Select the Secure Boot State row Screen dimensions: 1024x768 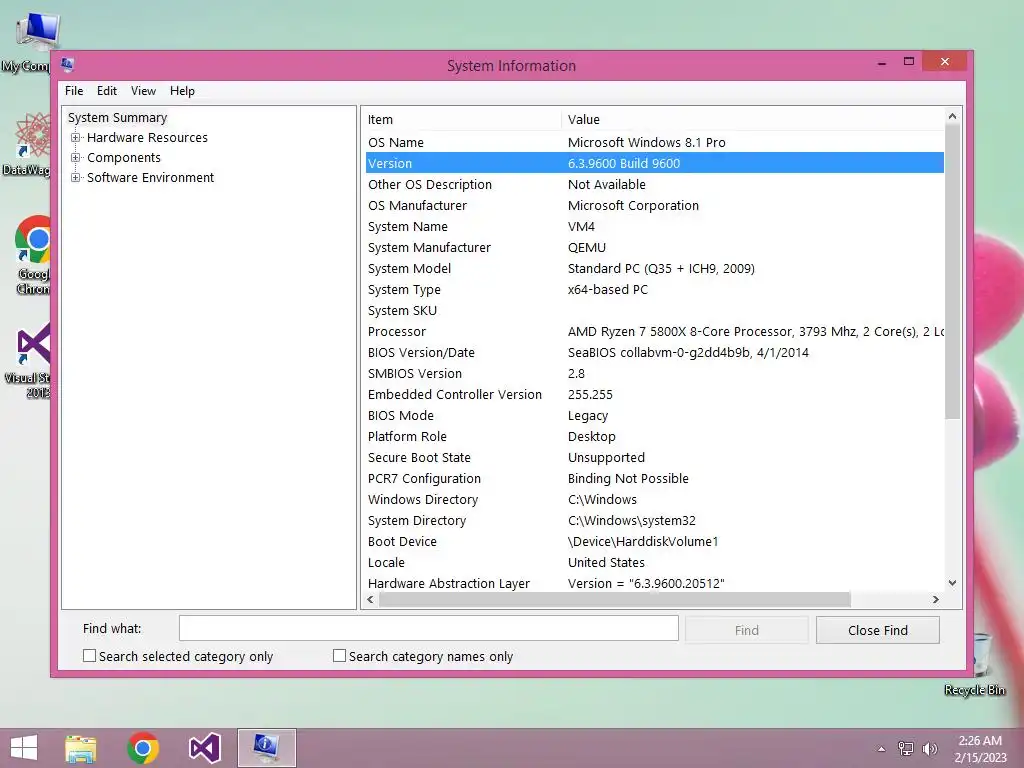[x=654, y=457]
